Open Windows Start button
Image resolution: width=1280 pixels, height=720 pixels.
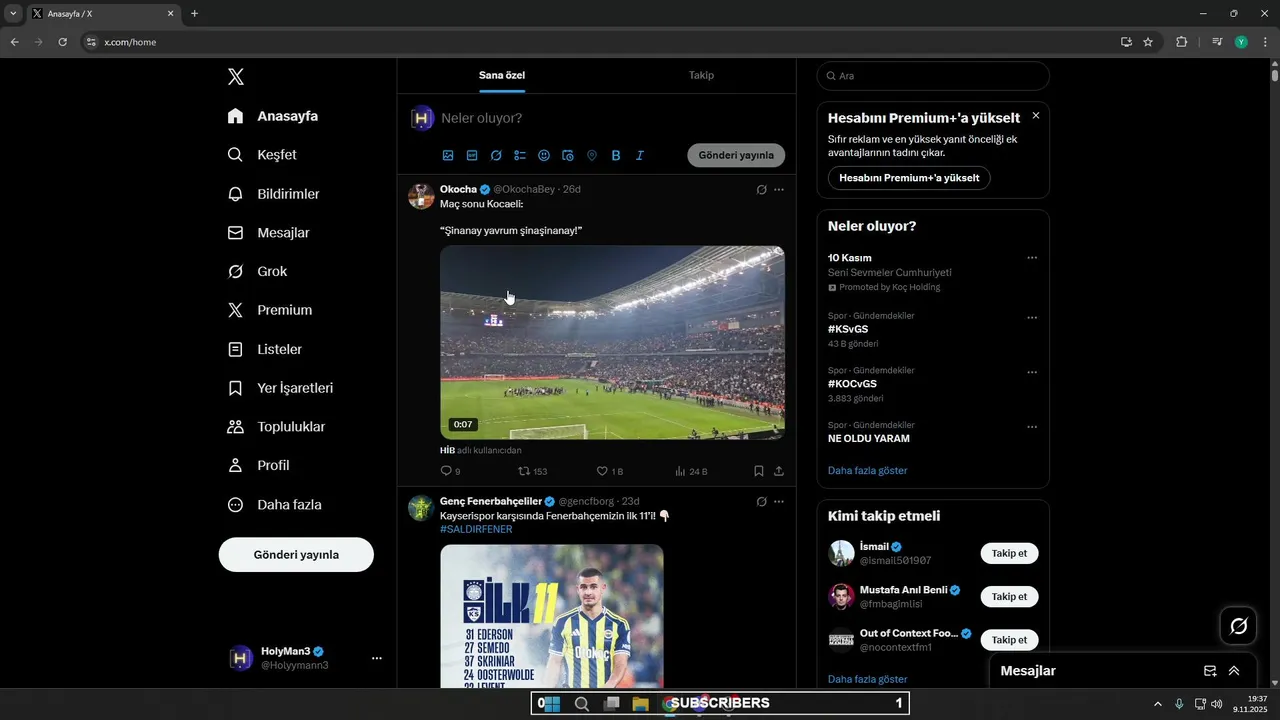552,704
